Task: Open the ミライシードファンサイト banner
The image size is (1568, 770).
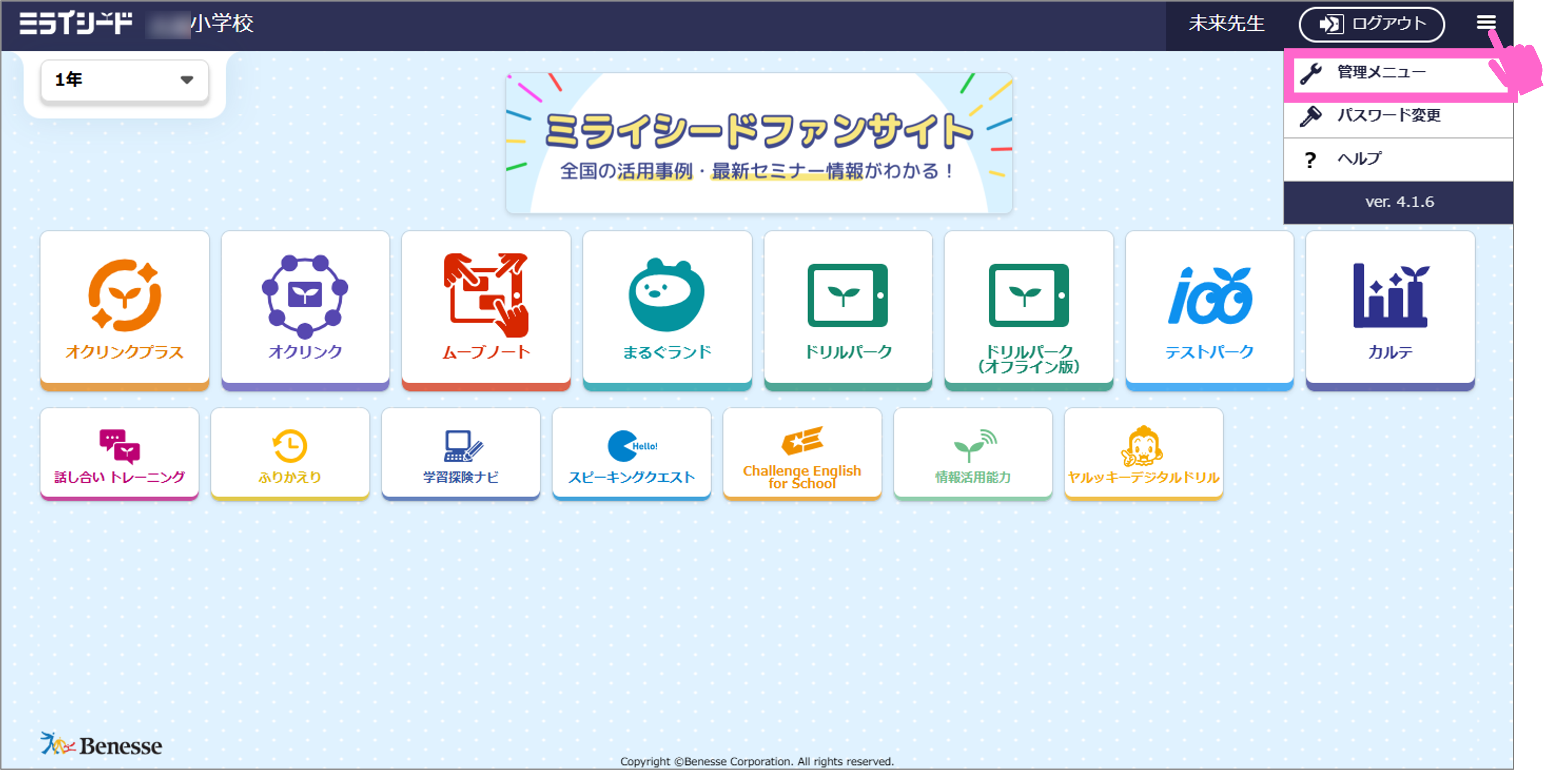Action: (758, 144)
